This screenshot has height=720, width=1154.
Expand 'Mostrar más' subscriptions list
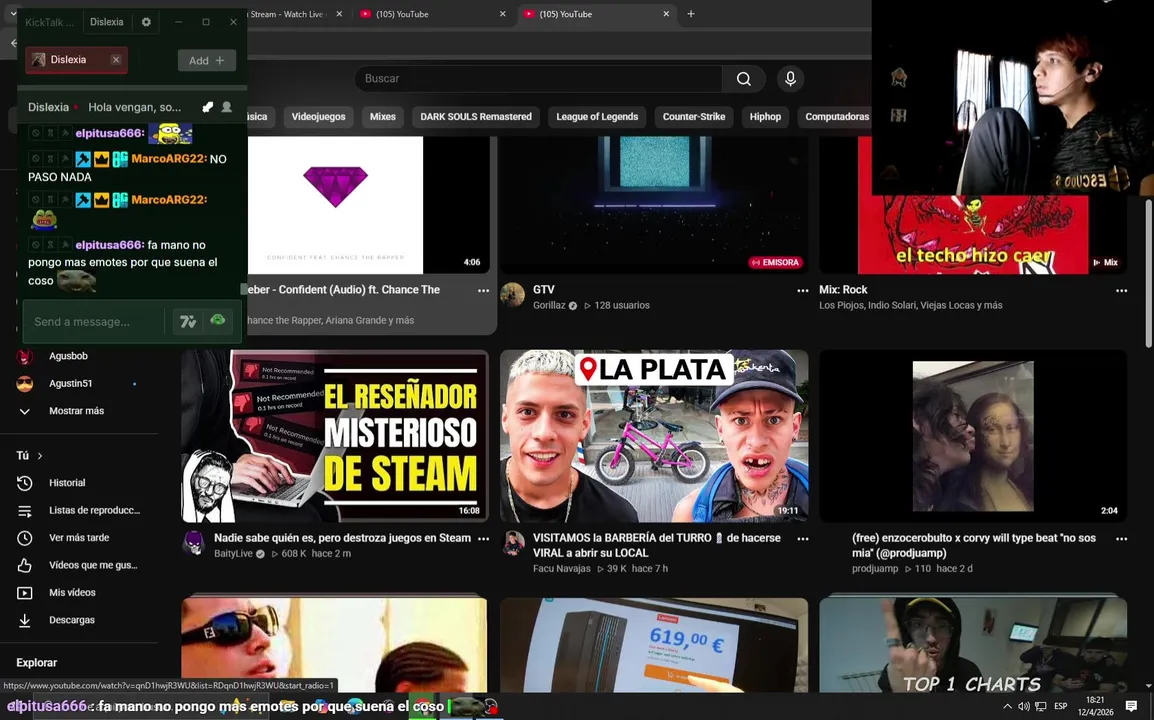coord(77,411)
